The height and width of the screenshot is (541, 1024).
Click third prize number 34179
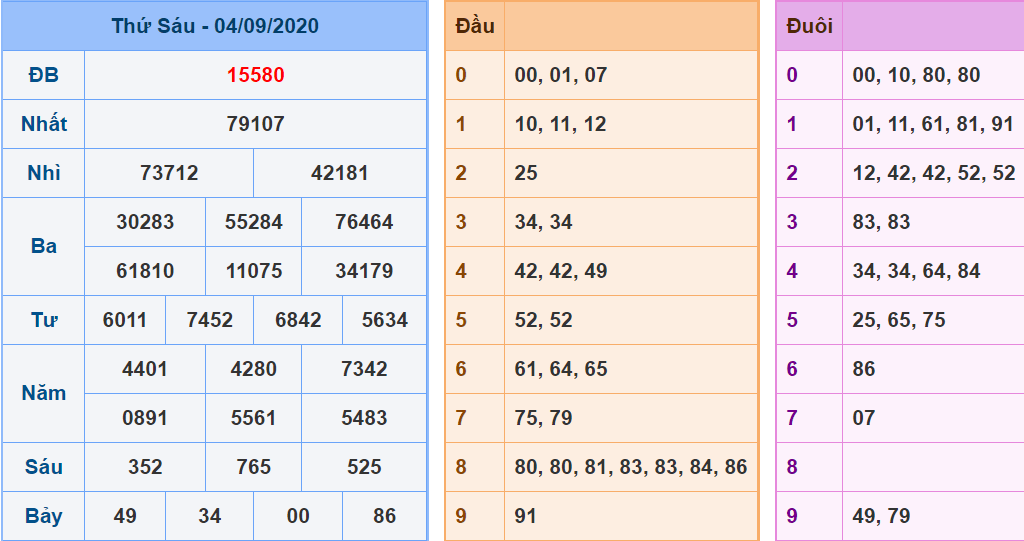pyautogui.click(x=364, y=271)
